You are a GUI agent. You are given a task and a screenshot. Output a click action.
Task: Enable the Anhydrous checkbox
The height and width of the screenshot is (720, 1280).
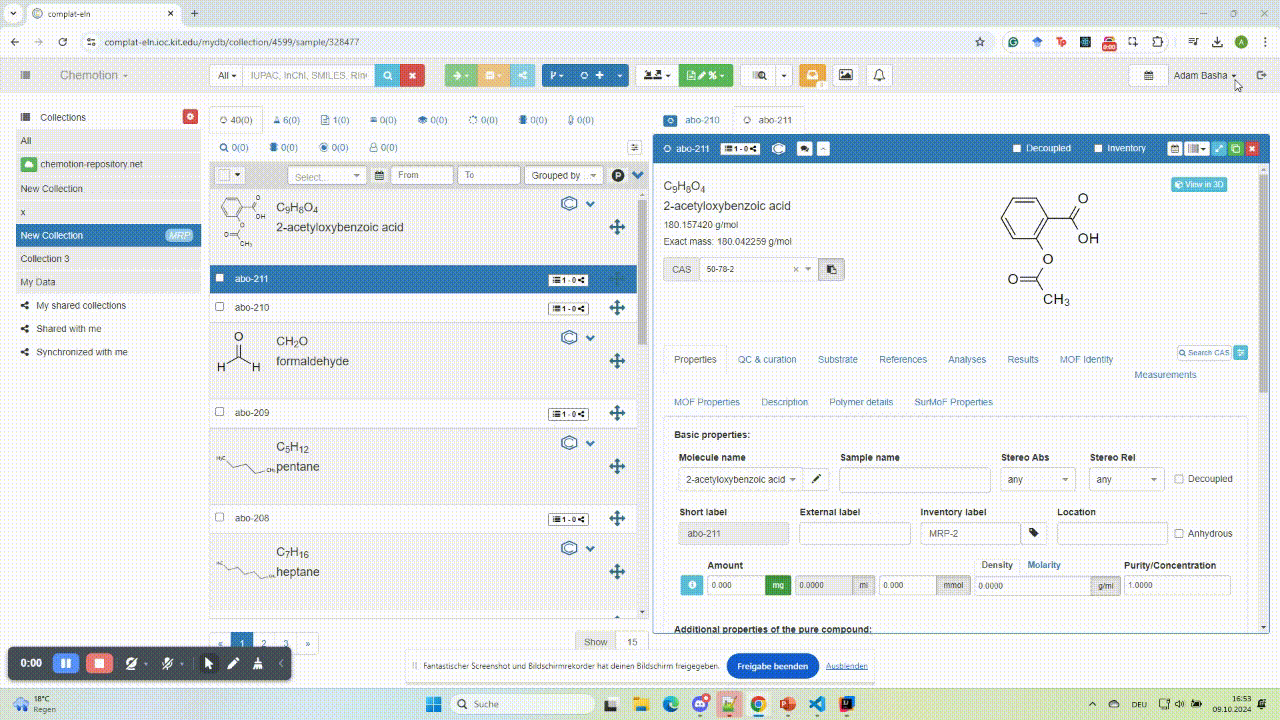(1179, 533)
